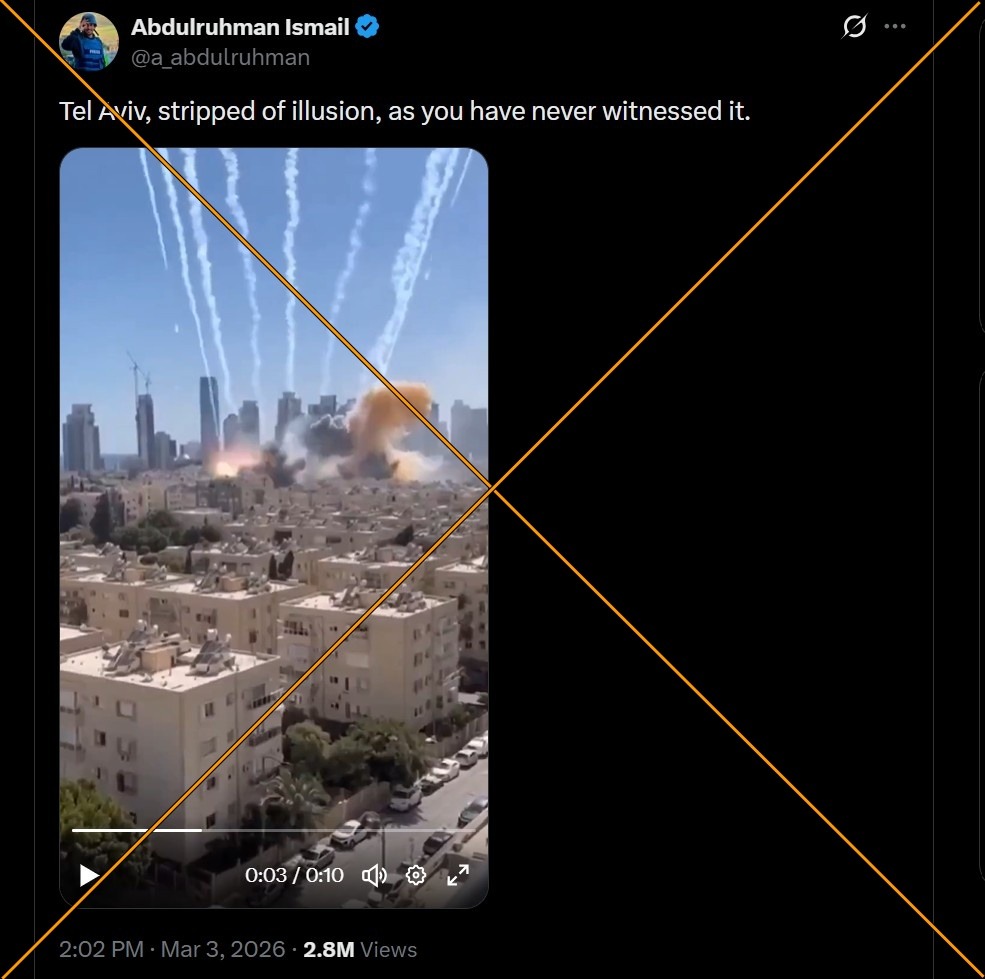
Task: Play the Tel Aviv video
Action: [89, 875]
